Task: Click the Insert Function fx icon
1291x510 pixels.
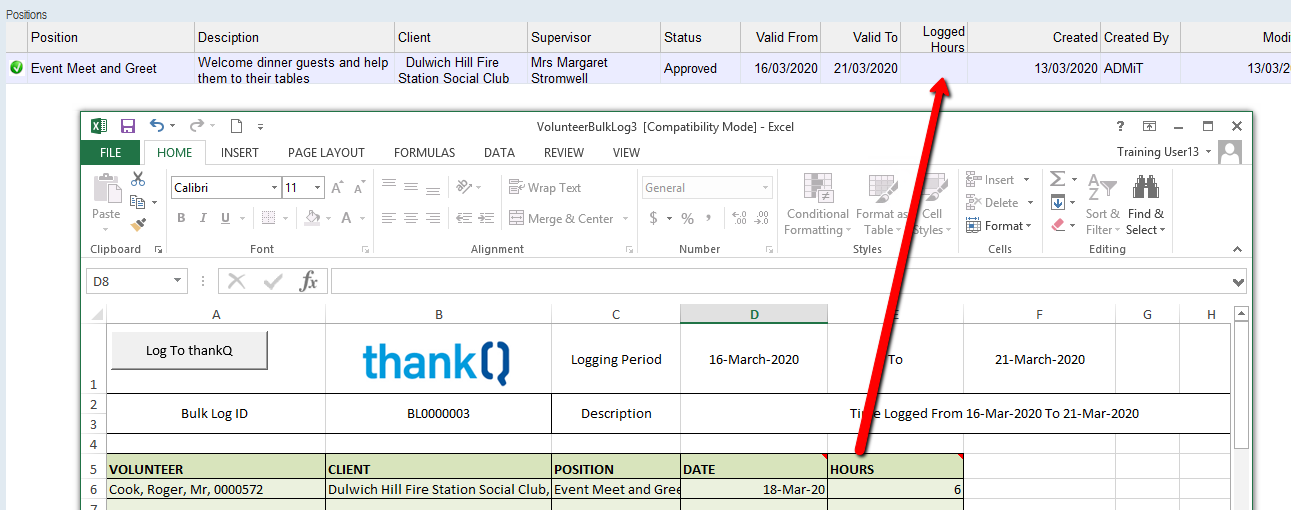Action: (309, 282)
